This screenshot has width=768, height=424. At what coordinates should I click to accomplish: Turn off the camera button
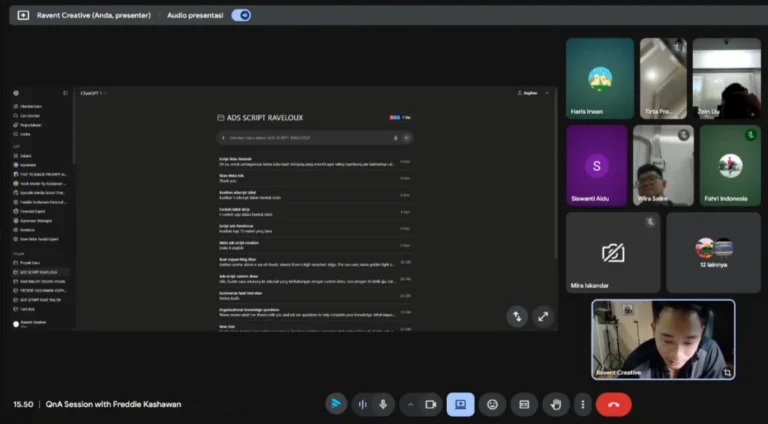click(x=431, y=404)
